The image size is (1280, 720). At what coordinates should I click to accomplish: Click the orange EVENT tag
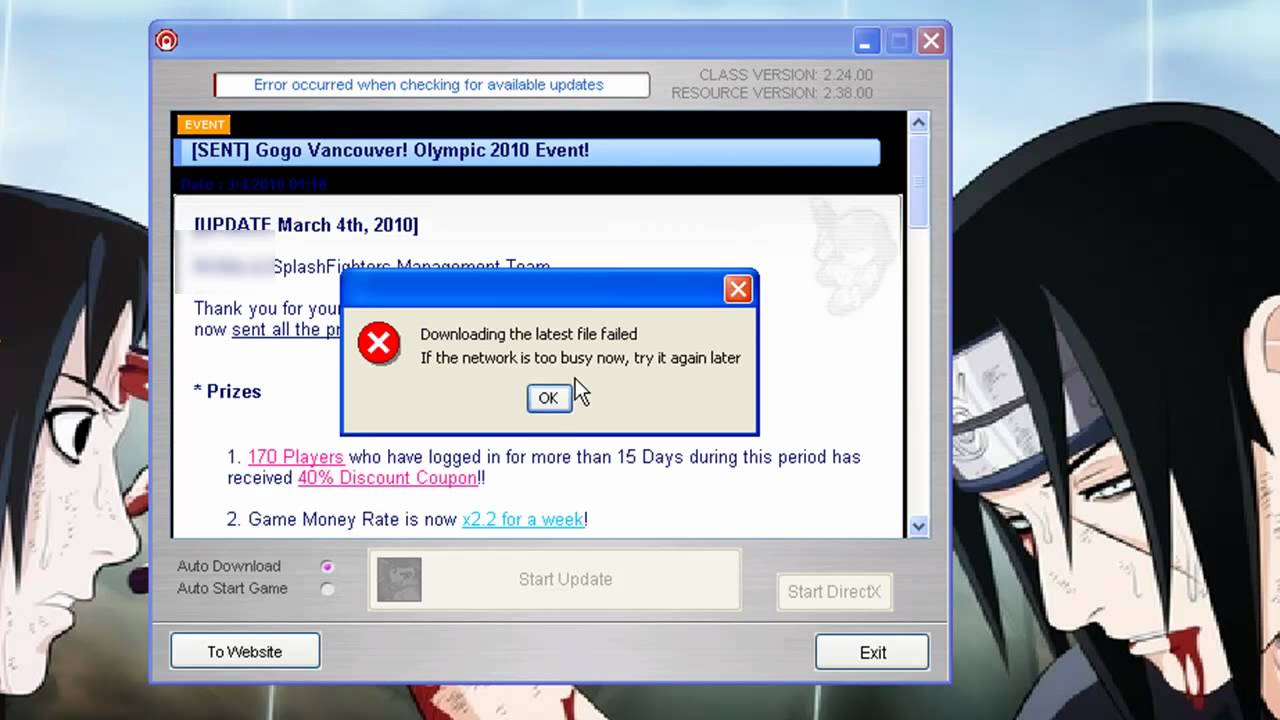204,125
